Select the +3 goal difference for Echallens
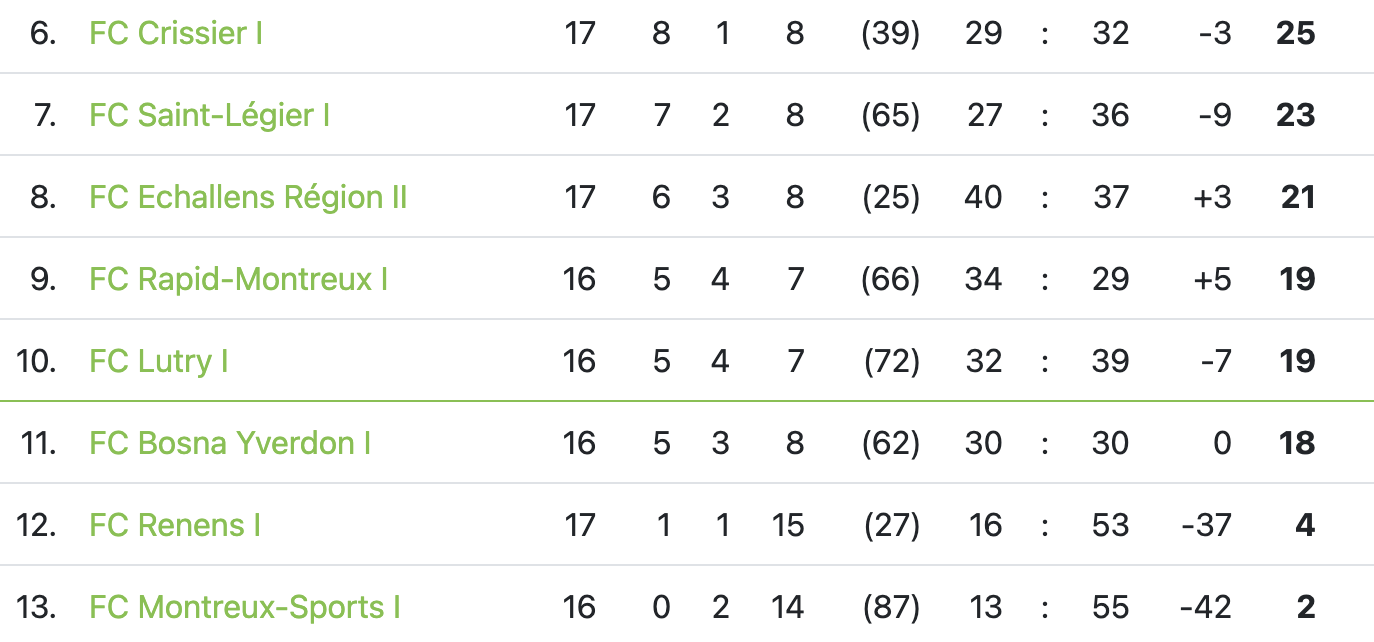Image resolution: width=1374 pixels, height=642 pixels. [x=1212, y=198]
